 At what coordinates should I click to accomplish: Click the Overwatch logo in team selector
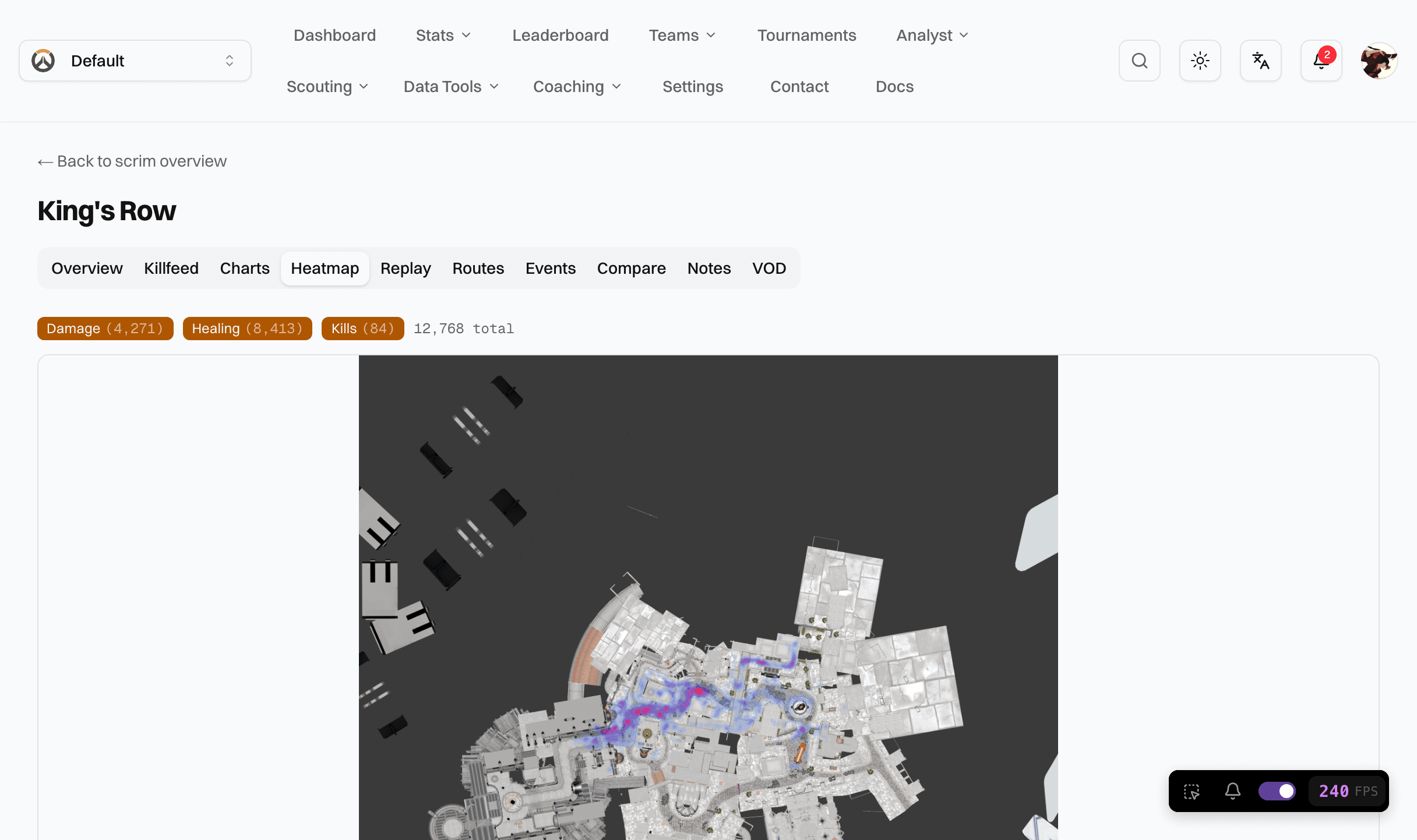(43, 61)
